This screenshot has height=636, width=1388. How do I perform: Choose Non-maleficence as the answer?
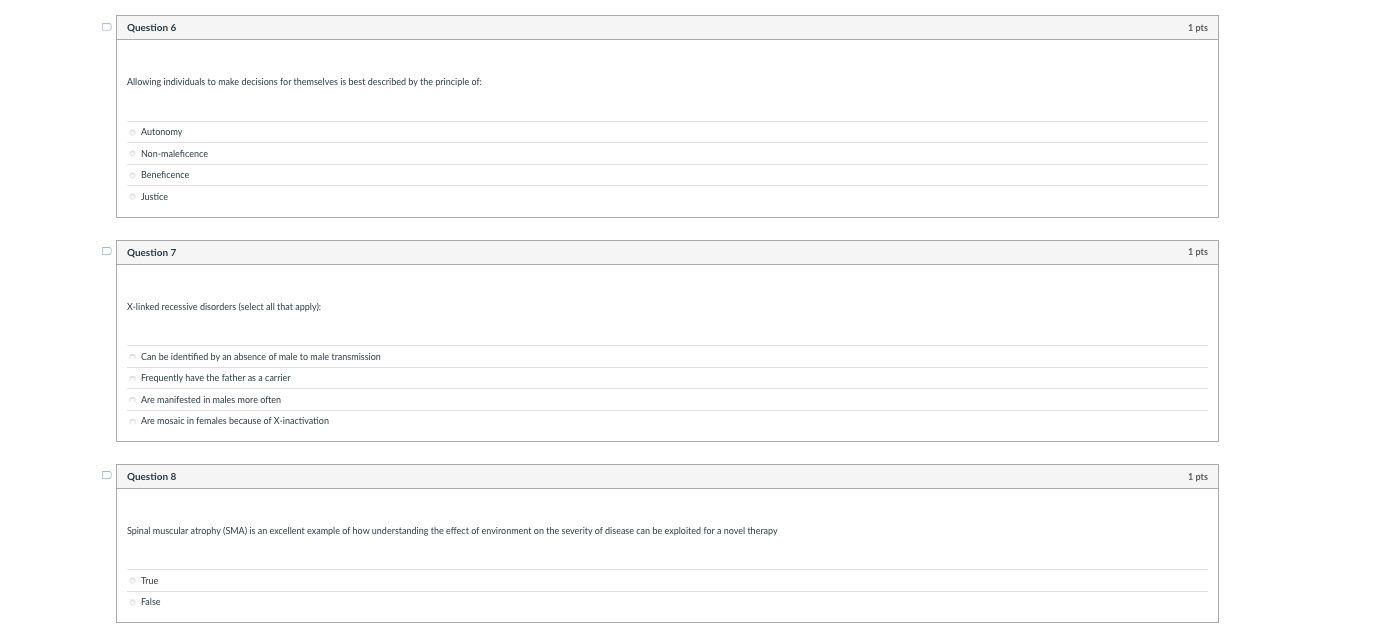132,154
